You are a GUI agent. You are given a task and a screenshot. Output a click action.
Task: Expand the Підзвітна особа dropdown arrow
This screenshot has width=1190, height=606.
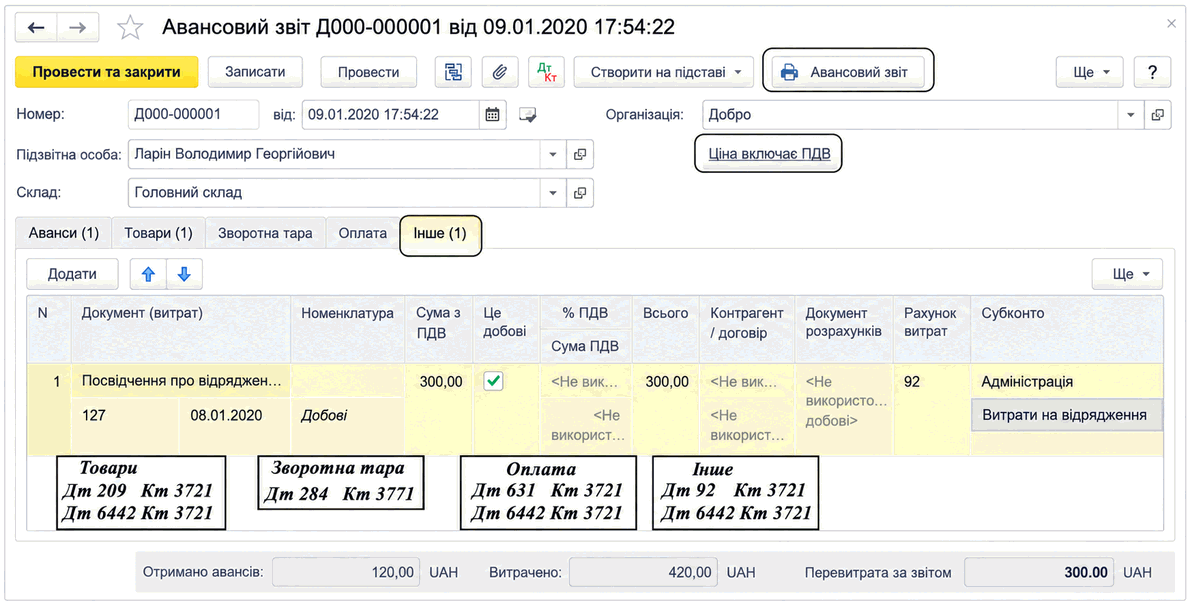(552, 154)
